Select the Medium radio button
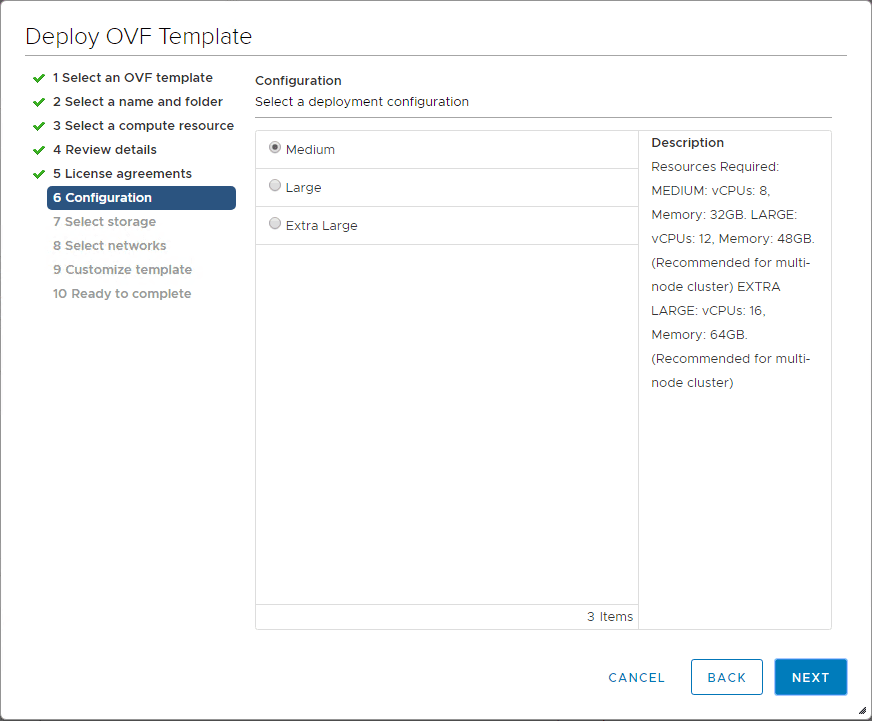Screen dimensions: 872x721 point(275,148)
